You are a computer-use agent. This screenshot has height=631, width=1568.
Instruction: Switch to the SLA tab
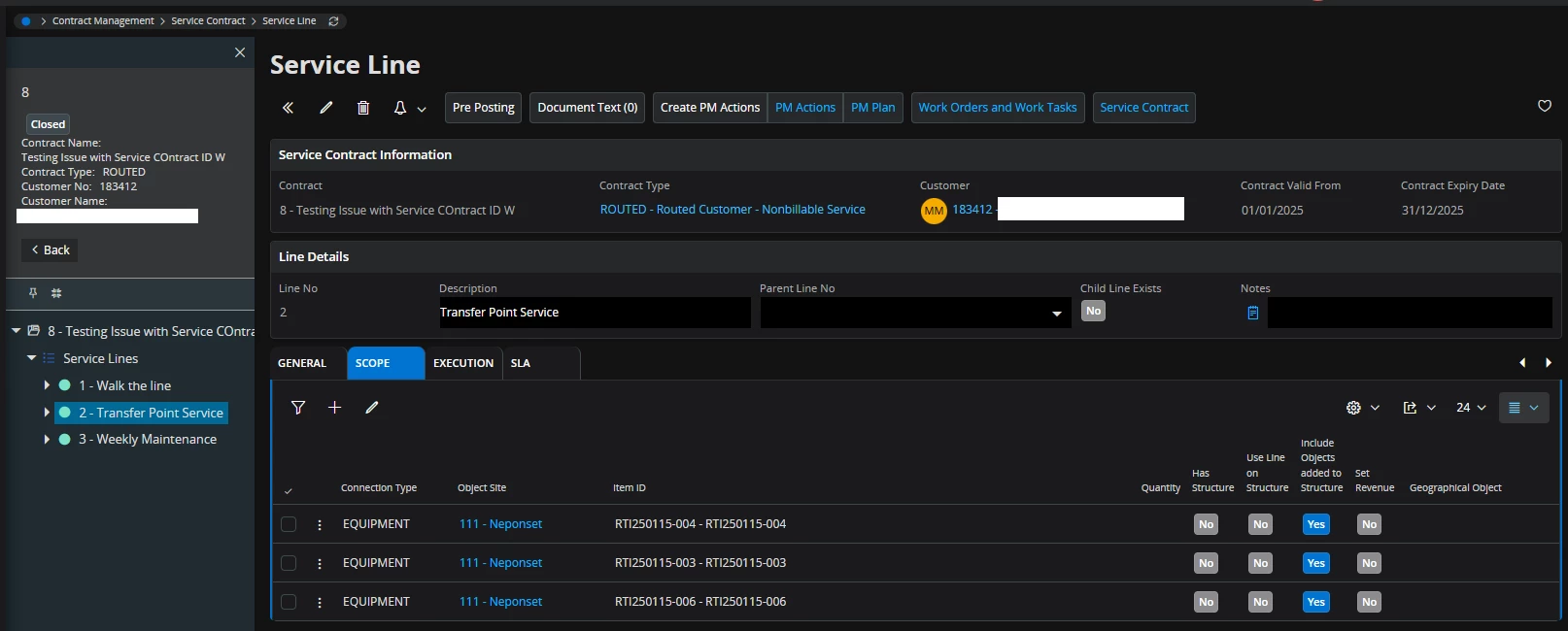521,363
